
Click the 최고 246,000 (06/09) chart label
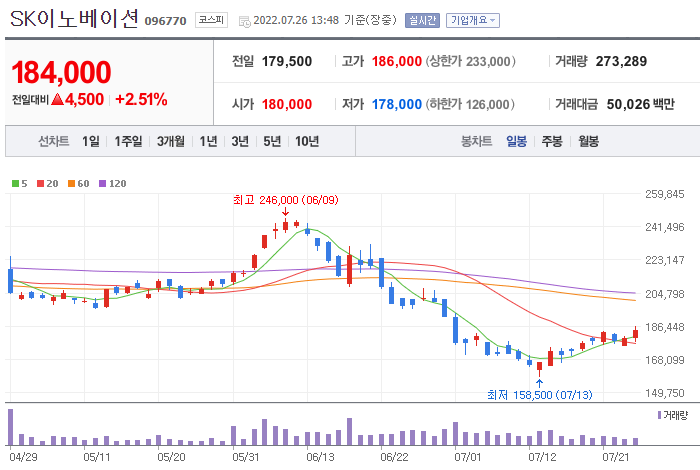point(286,200)
